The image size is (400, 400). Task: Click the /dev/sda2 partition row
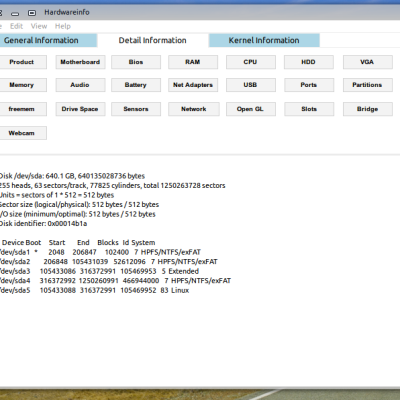point(109,262)
